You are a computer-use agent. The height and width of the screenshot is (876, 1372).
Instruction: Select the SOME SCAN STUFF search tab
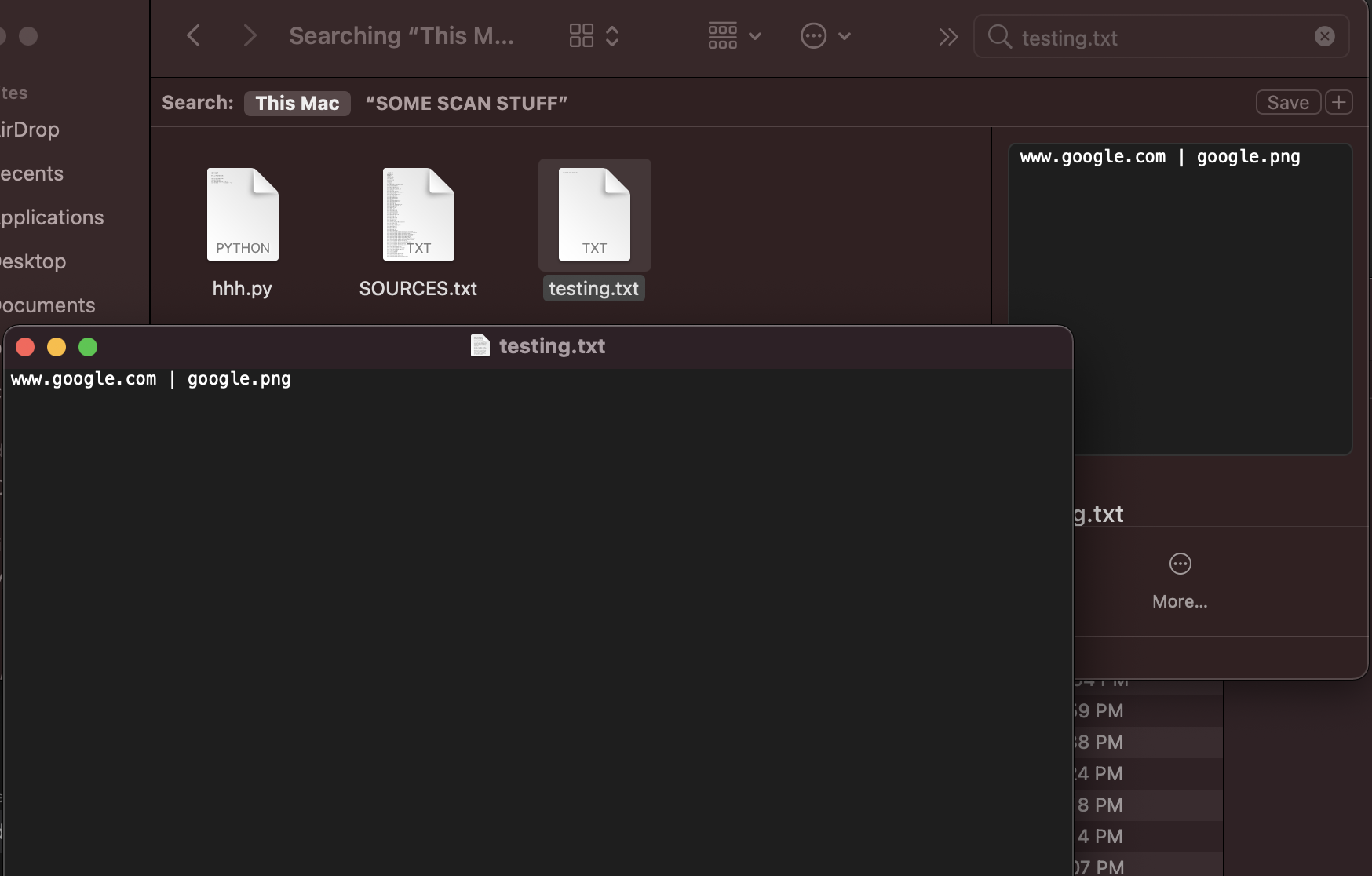pos(466,102)
